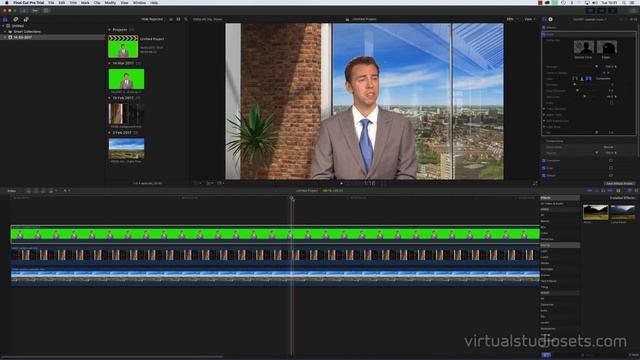
Task: Play the viewer video
Action: coord(341,184)
